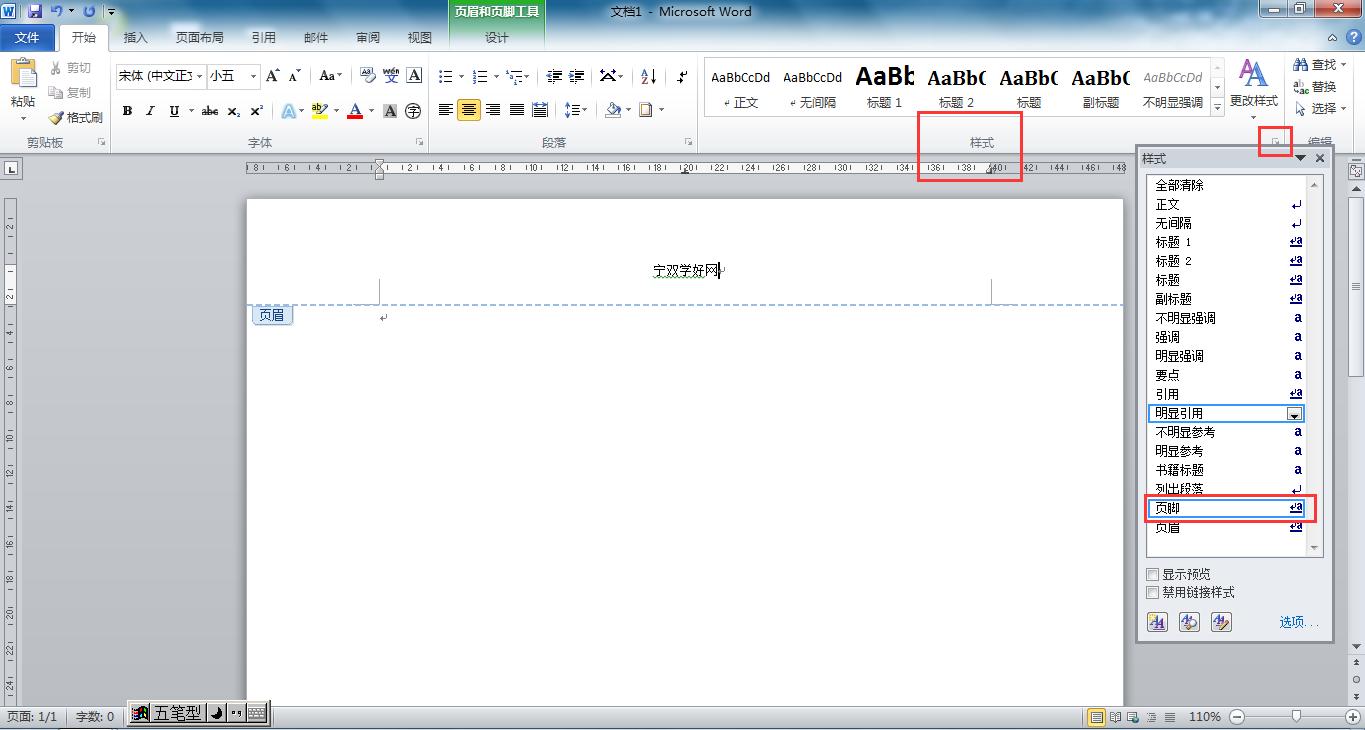
Task: Open the dropdown arrow on 明显引用 style
Action: tap(1294, 413)
